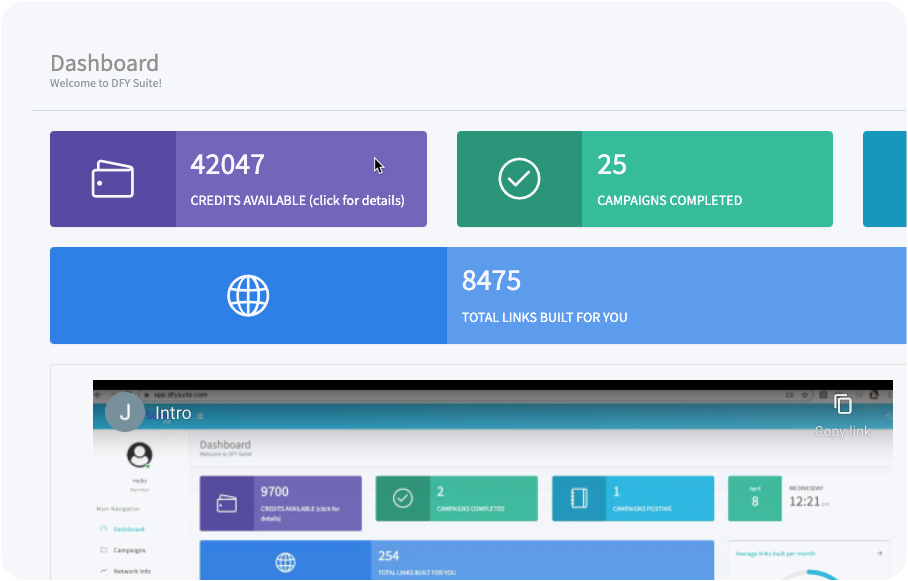Click the checkmark icon on campaigns completed card
The width and height of the screenshot is (908, 581).
pos(519,179)
